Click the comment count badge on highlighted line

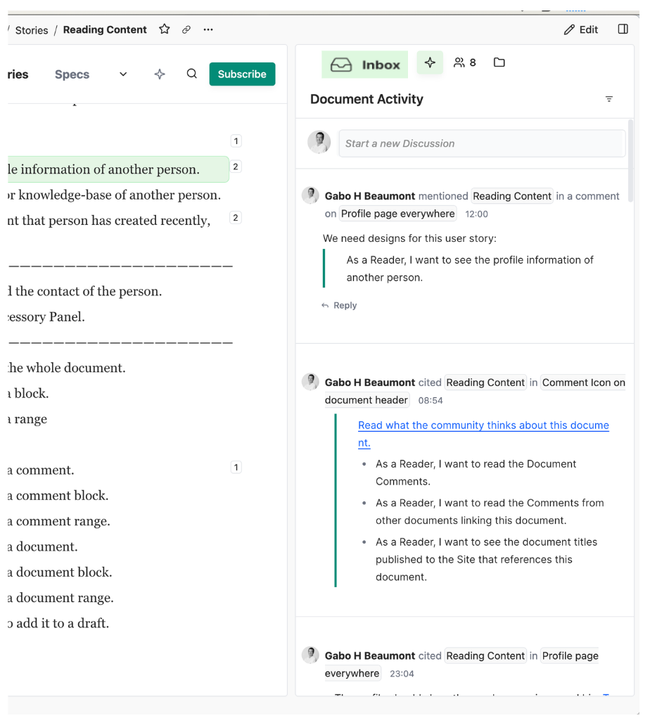pyautogui.click(x=236, y=167)
